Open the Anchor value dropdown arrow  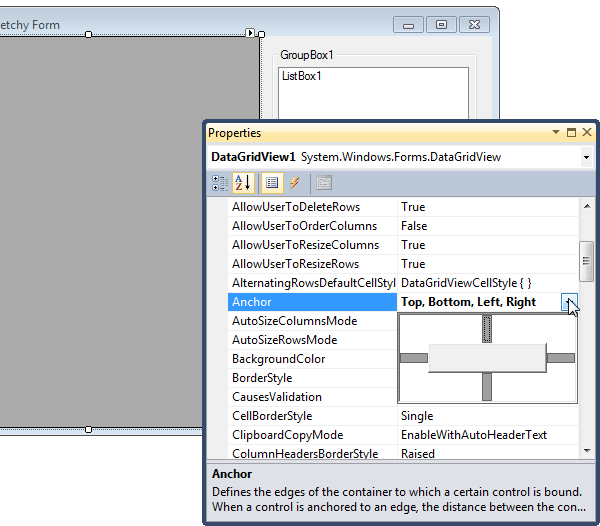point(569,302)
